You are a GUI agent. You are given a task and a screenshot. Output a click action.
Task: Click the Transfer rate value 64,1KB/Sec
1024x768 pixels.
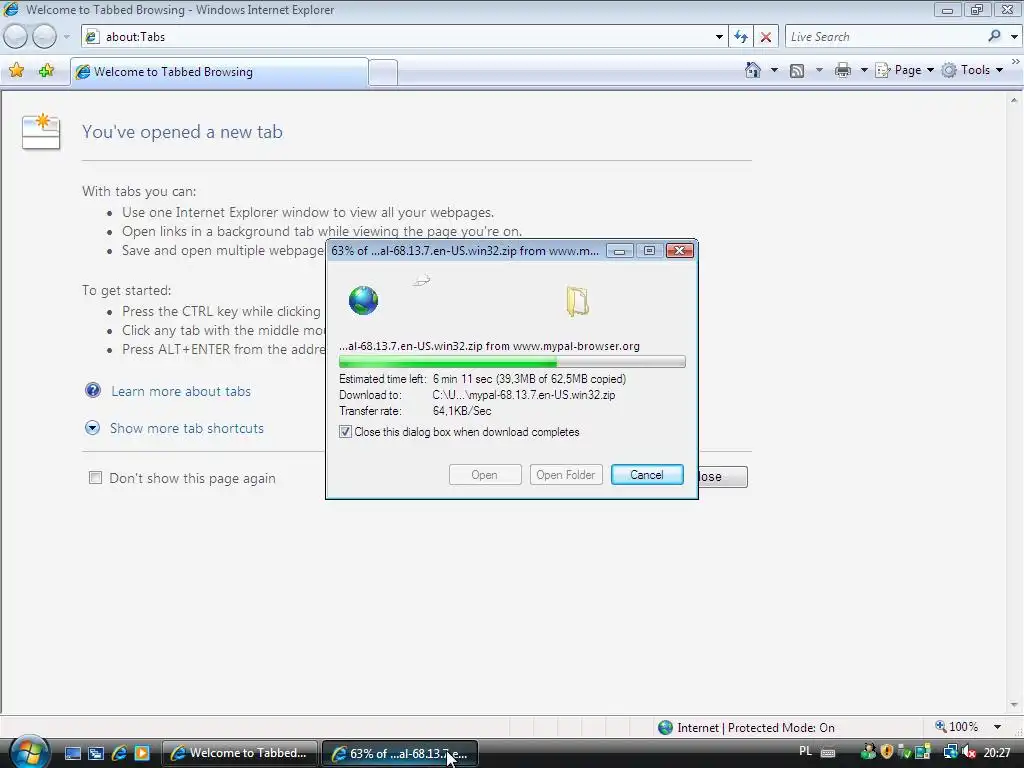click(x=462, y=411)
